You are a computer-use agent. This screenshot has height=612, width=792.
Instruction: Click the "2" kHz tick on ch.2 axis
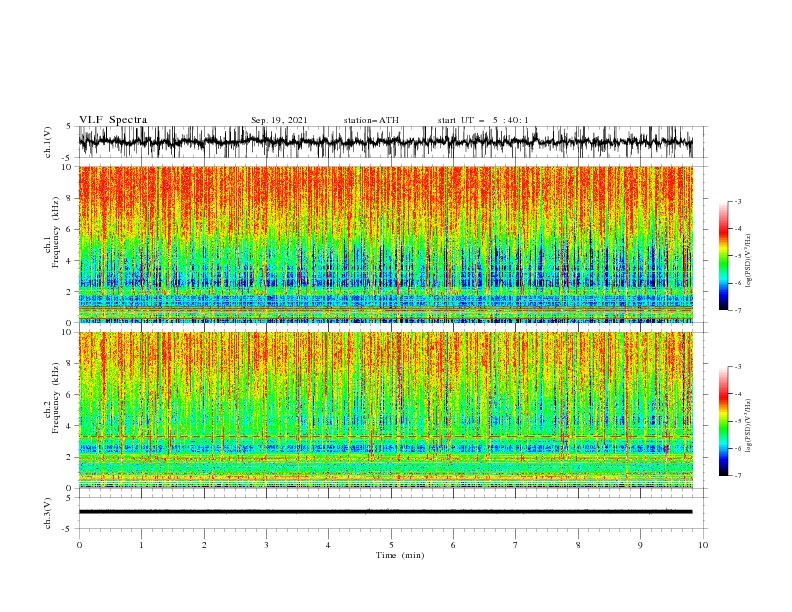pyautogui.click(x=70, y=457)
